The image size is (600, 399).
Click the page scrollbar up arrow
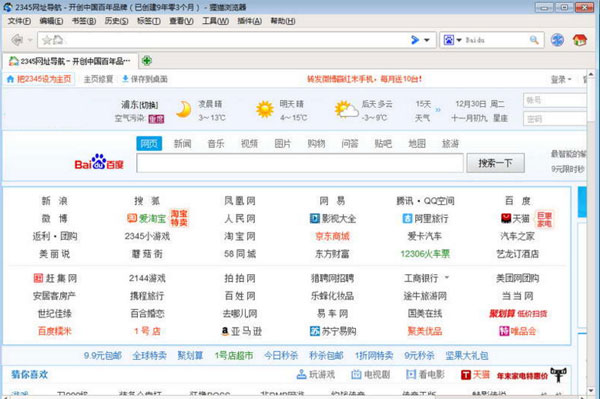pos(591,74)
